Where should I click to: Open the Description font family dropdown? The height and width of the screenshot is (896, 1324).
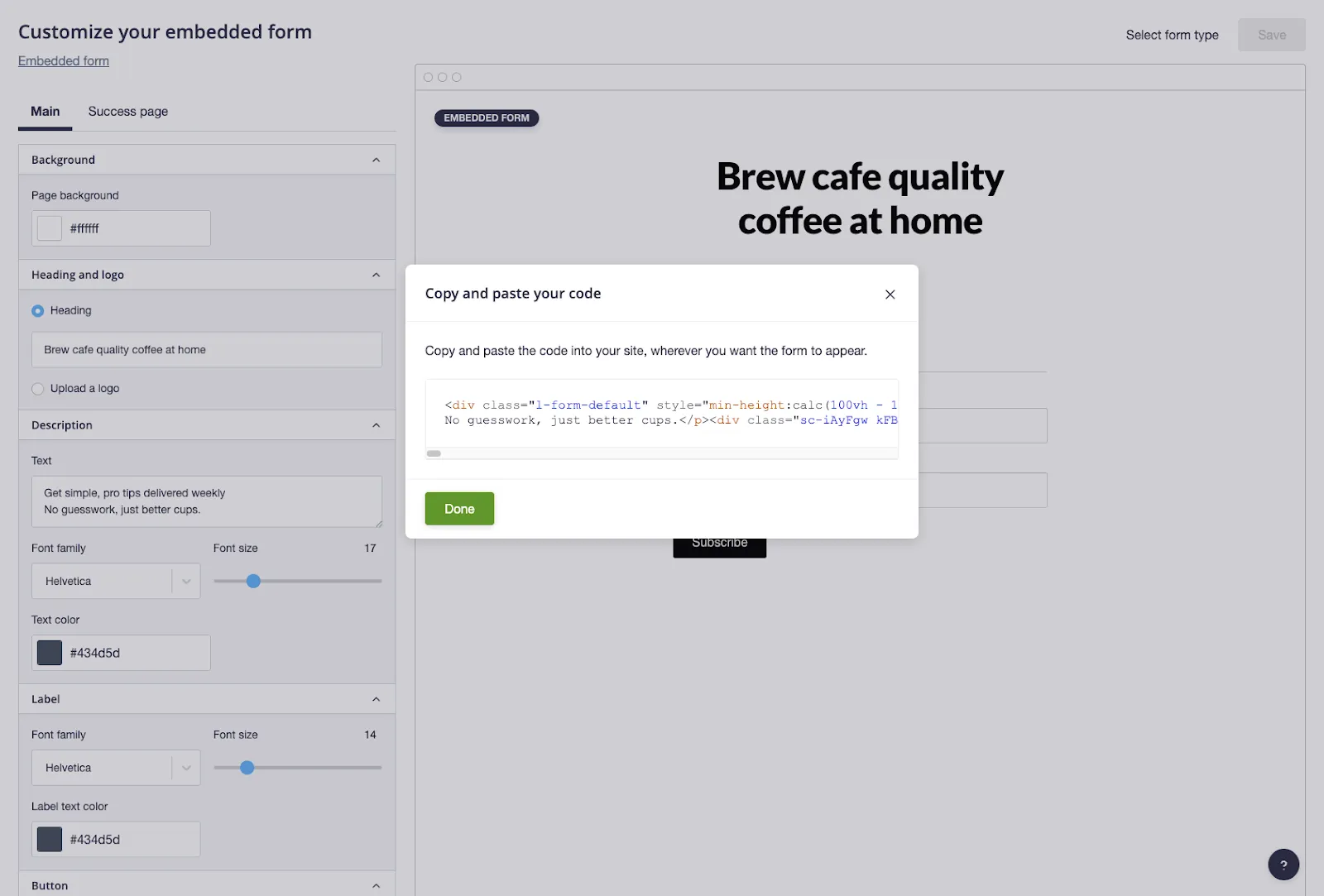click(116, 581)
